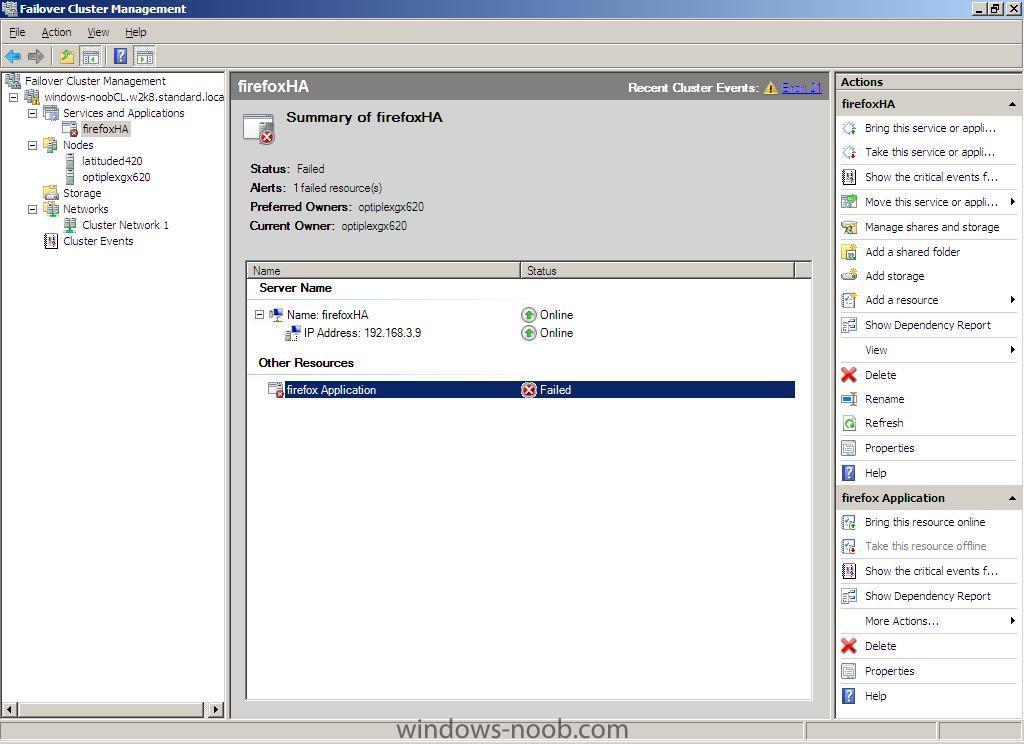Collapse the Name: firefoxHA resource row
The width and height of the screenshot is (1024, 744).
[x=259, y=315]
